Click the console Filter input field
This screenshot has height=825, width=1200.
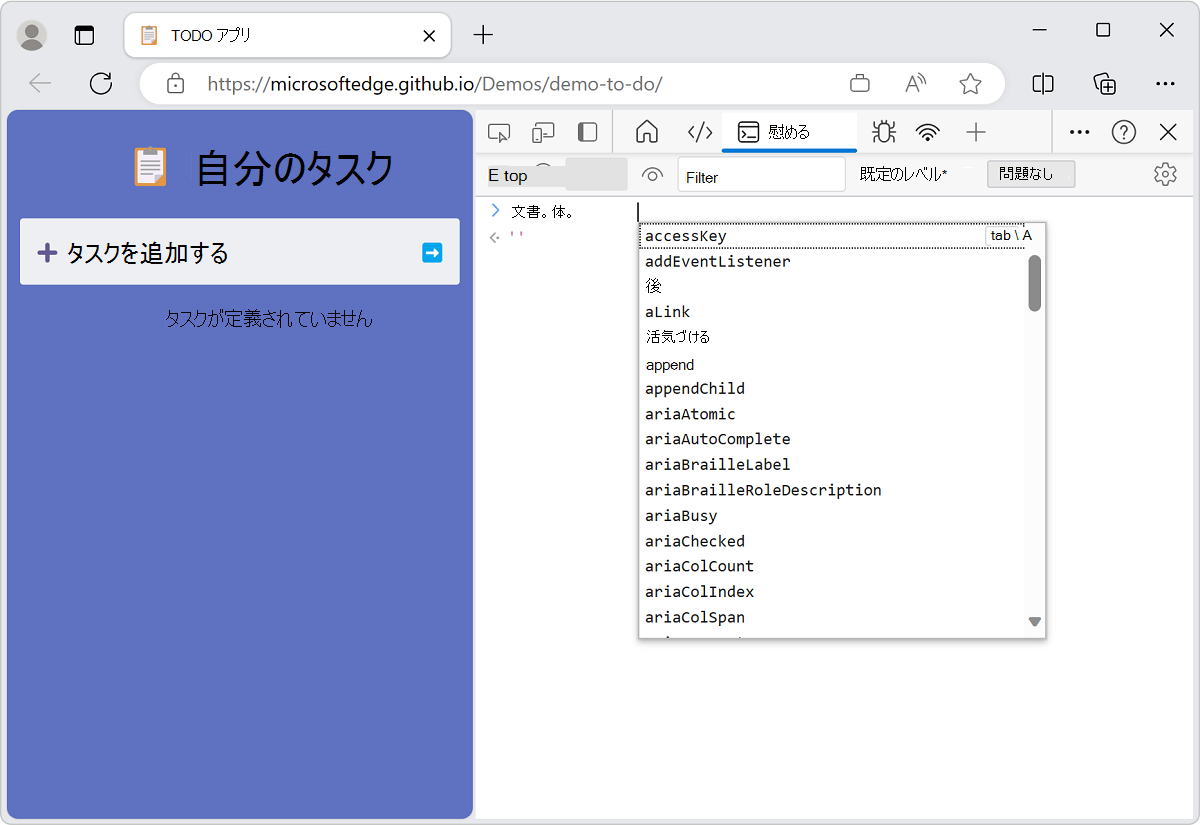click(x=760, y=173)
